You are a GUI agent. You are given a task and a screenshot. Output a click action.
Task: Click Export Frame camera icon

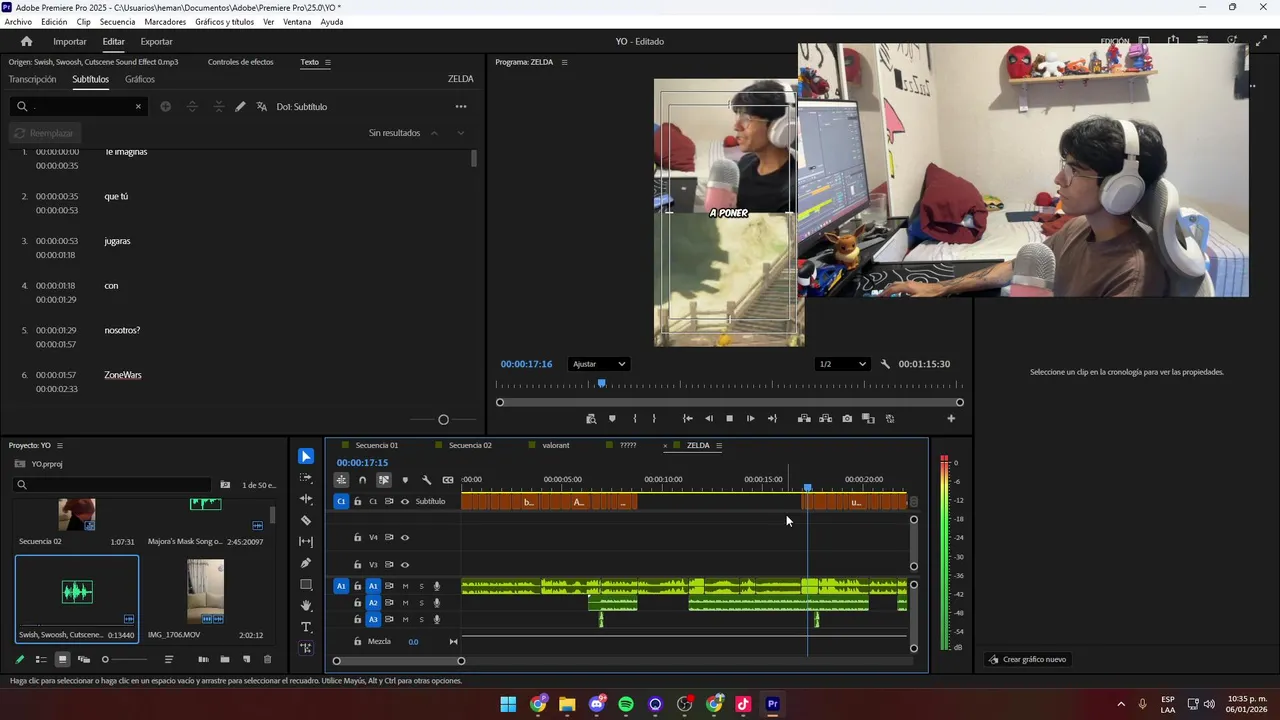coord(847,419)
